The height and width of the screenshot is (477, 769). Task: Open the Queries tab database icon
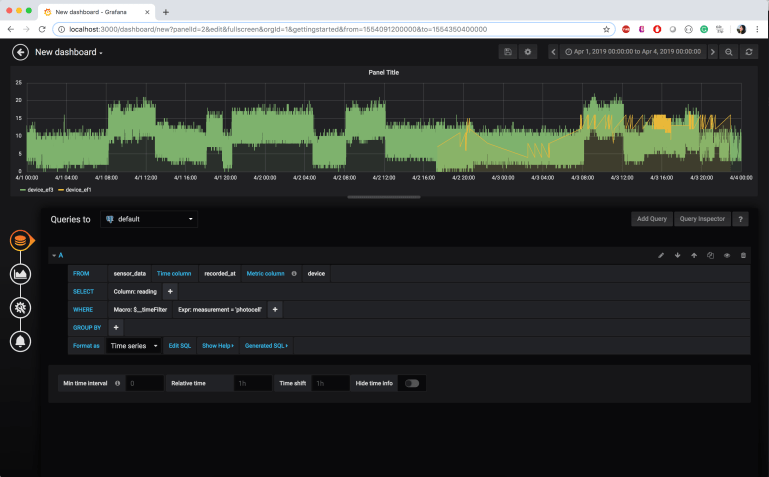coord(19,241)
